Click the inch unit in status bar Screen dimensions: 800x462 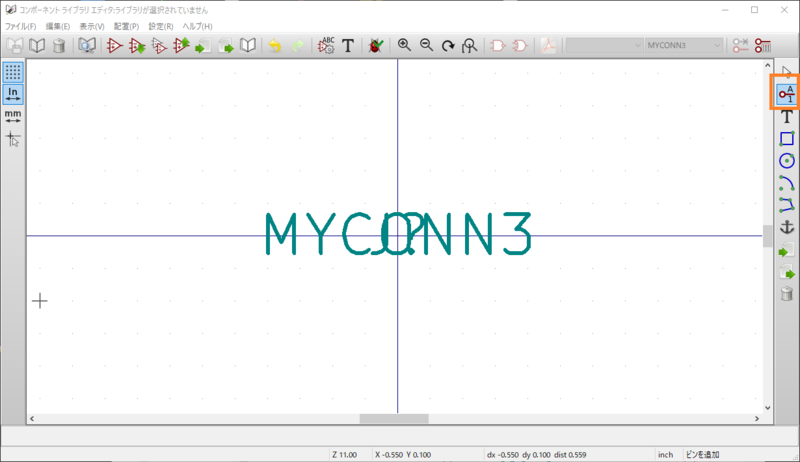click(x=665, y=455)
